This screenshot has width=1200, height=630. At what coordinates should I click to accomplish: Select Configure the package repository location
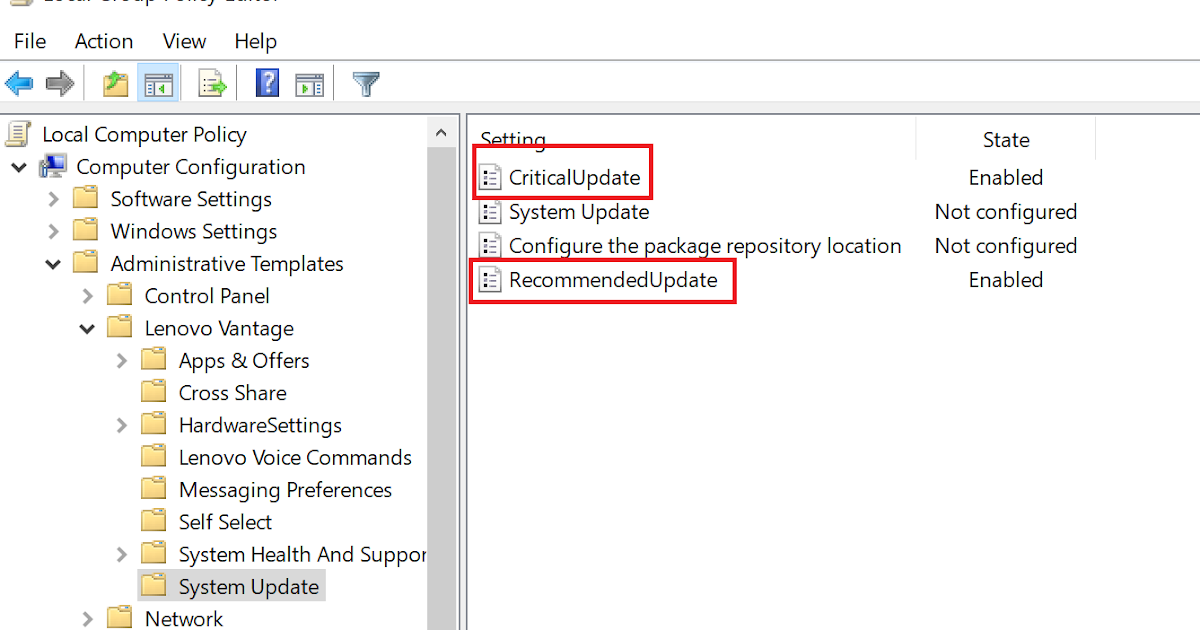[705, 246]
